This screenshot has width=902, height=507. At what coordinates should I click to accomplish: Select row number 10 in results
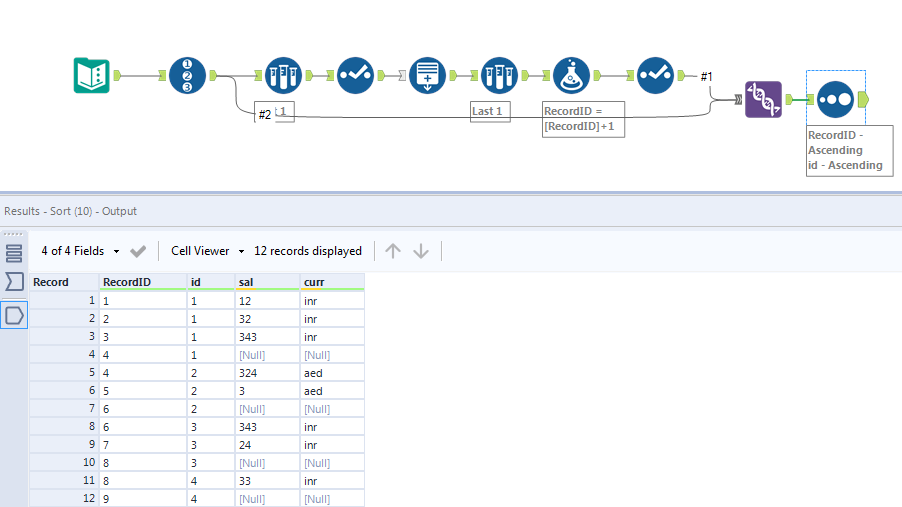coord(64,463)
